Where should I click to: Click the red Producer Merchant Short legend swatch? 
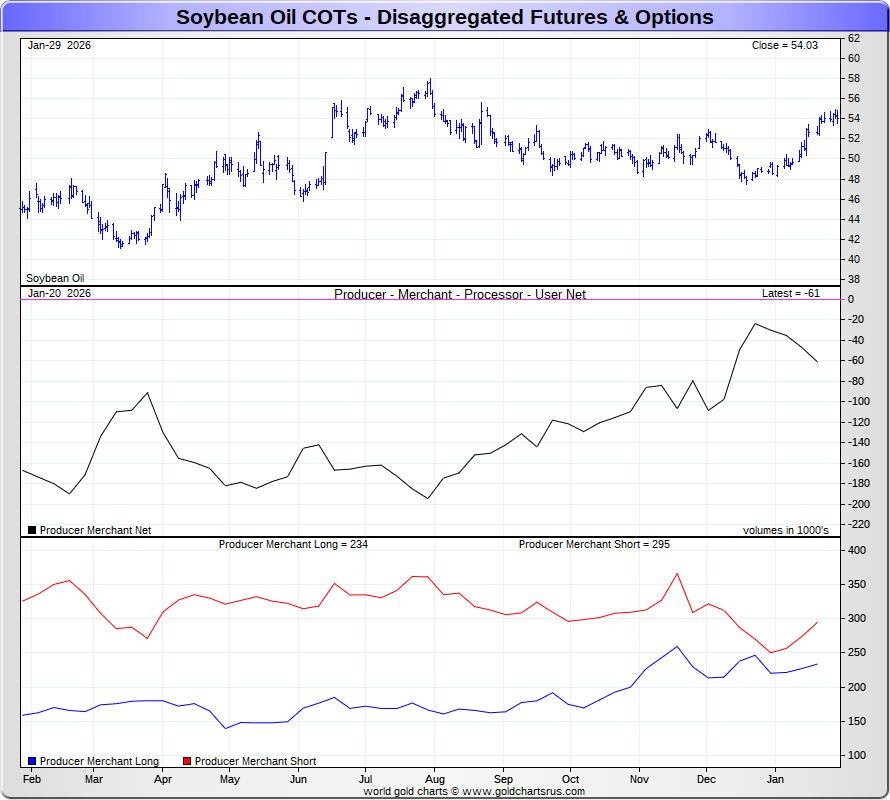pos(187,761)
